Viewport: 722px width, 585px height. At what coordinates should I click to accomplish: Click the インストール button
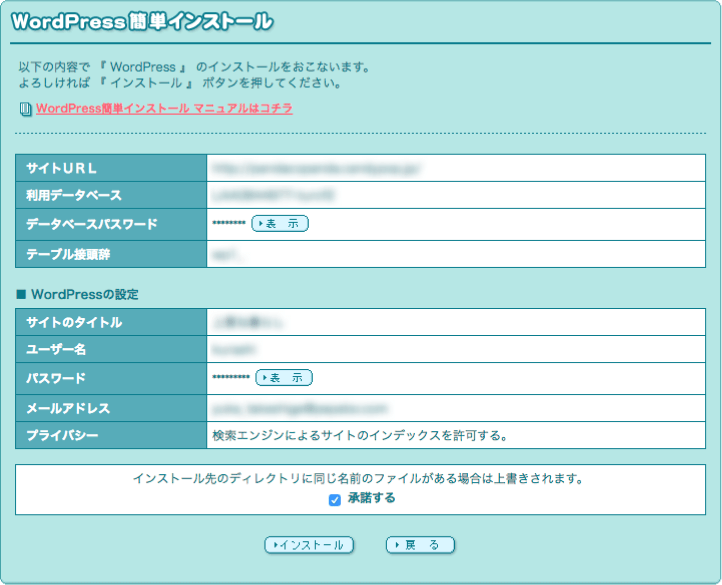tap(309, 545)
